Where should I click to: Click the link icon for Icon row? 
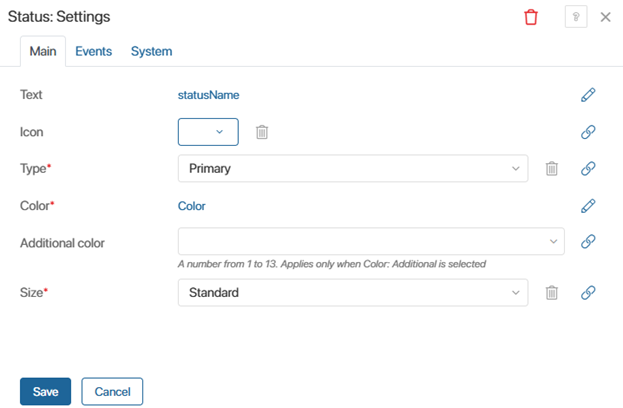[x=588, y=132]
